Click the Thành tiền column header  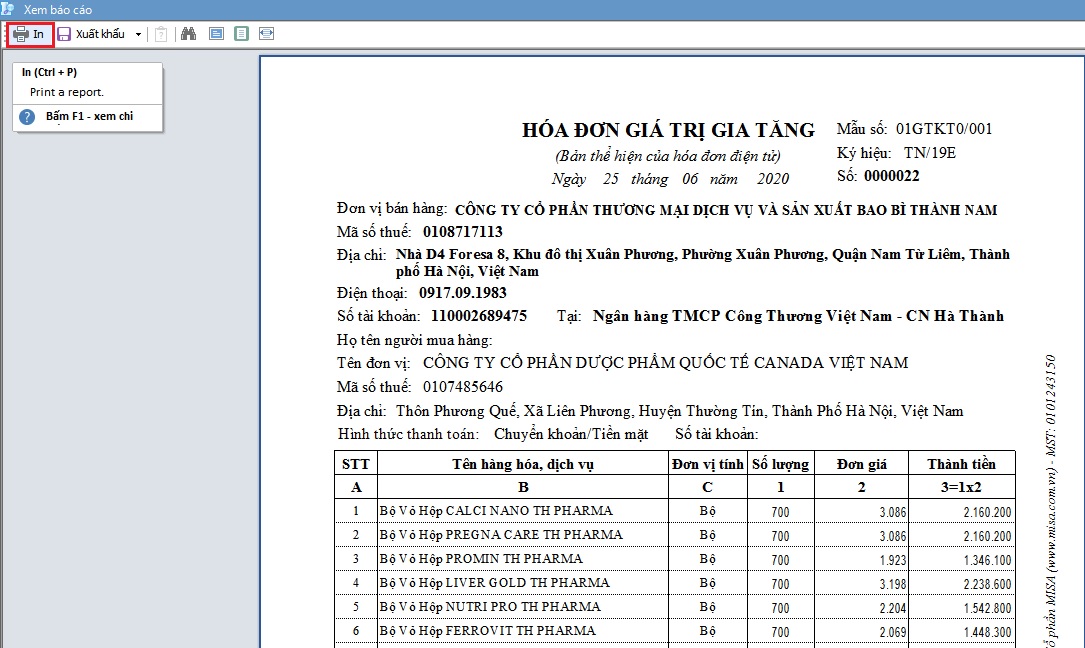point(962,464)
